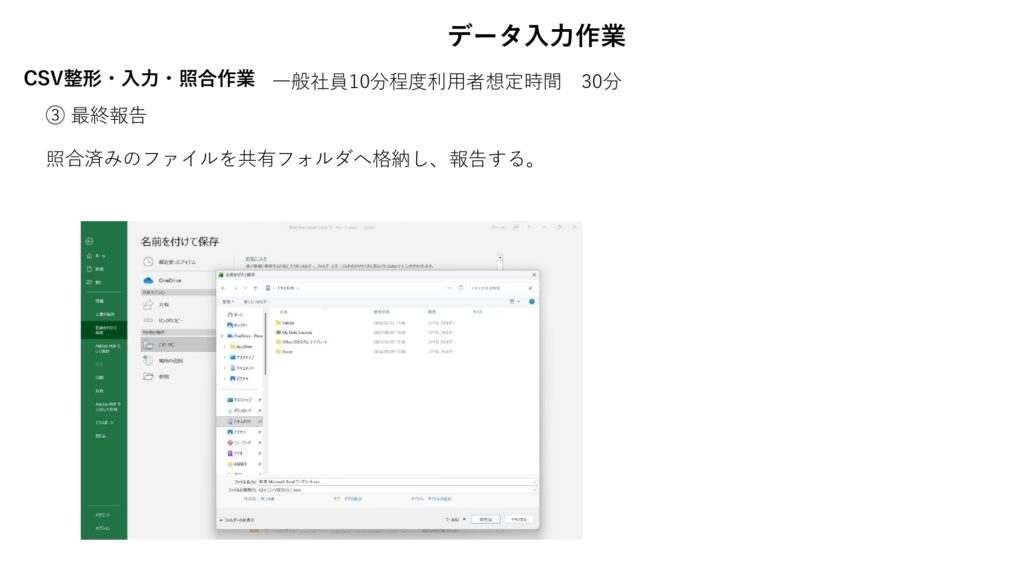The image size is (1024, 576).
Task: Click the back arrow in Excel backstage
Action: (89, 241)
